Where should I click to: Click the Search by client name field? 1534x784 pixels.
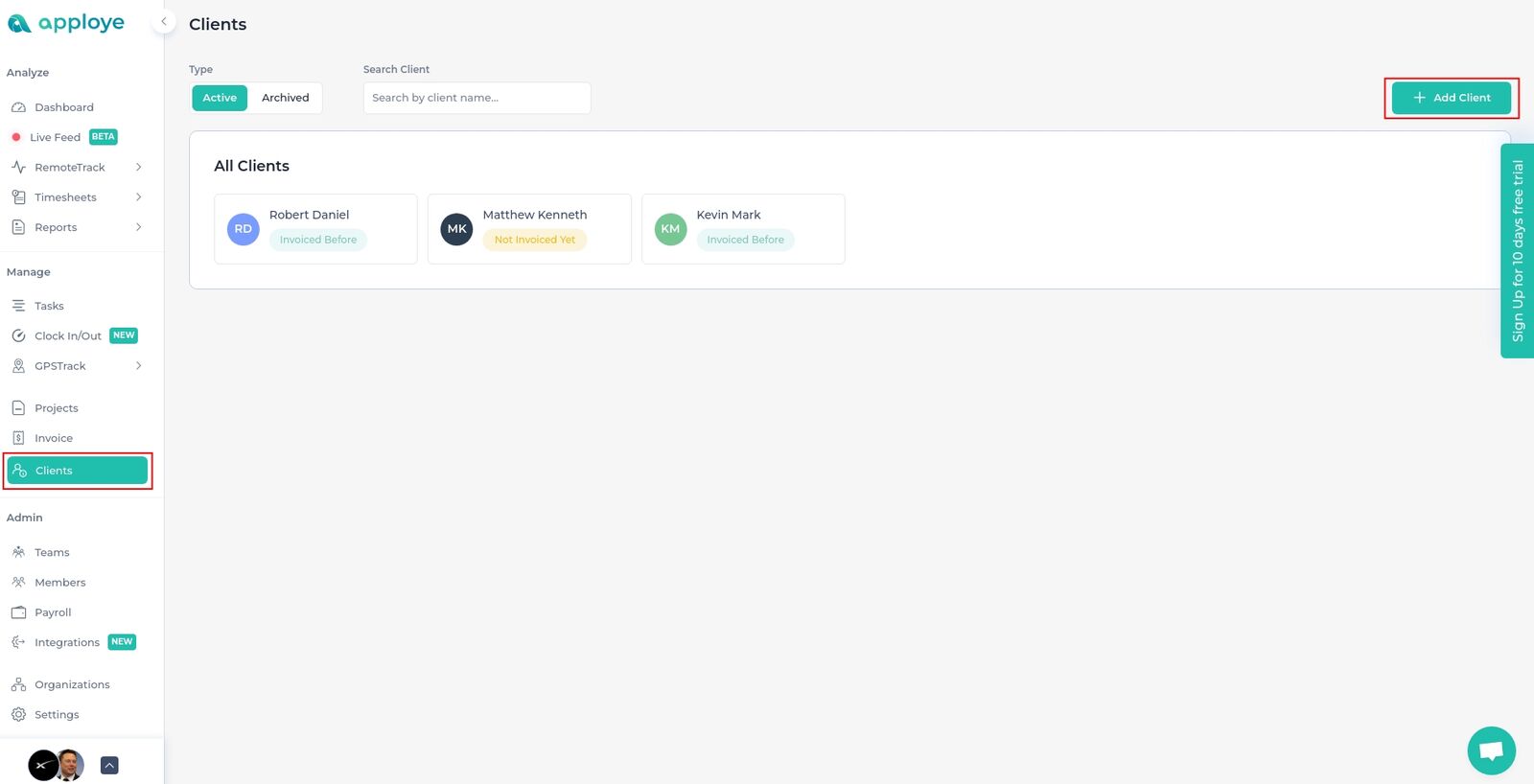point(476,98)
